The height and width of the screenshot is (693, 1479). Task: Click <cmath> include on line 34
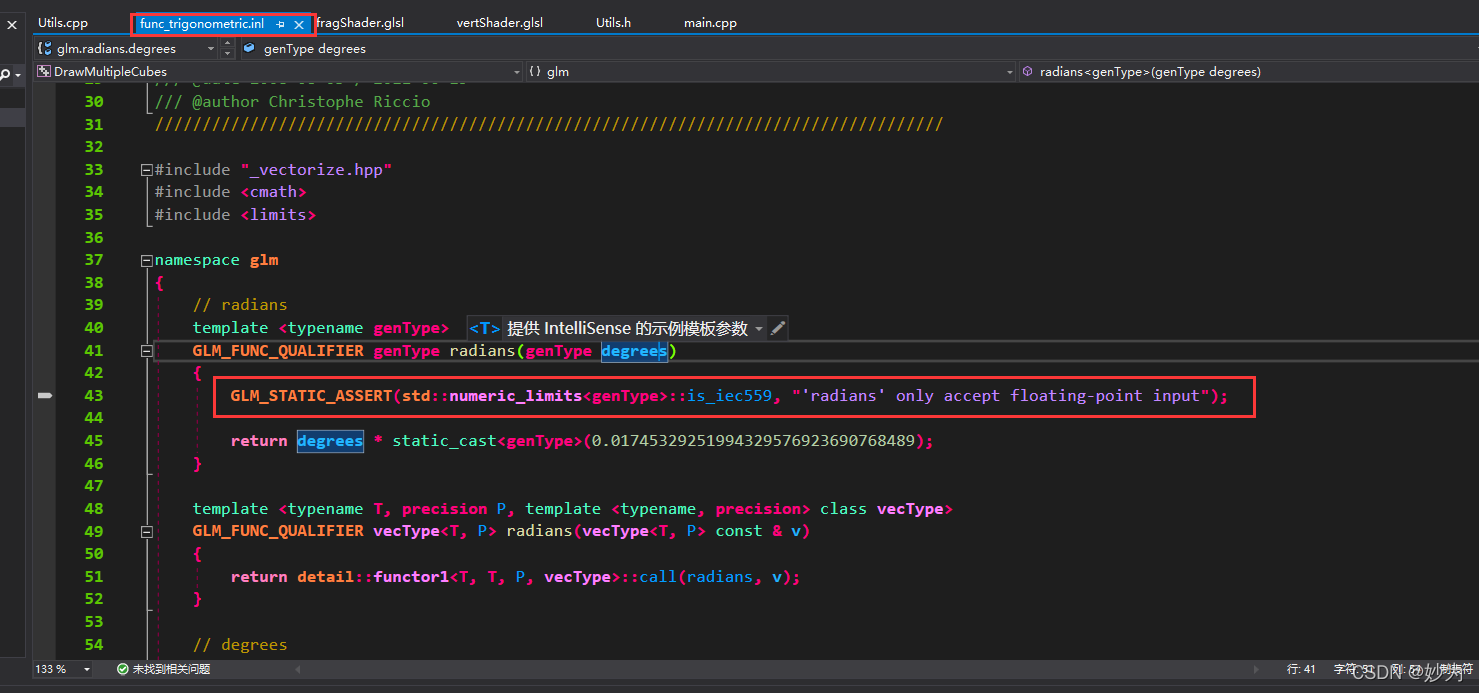click(x=273, y=192)
